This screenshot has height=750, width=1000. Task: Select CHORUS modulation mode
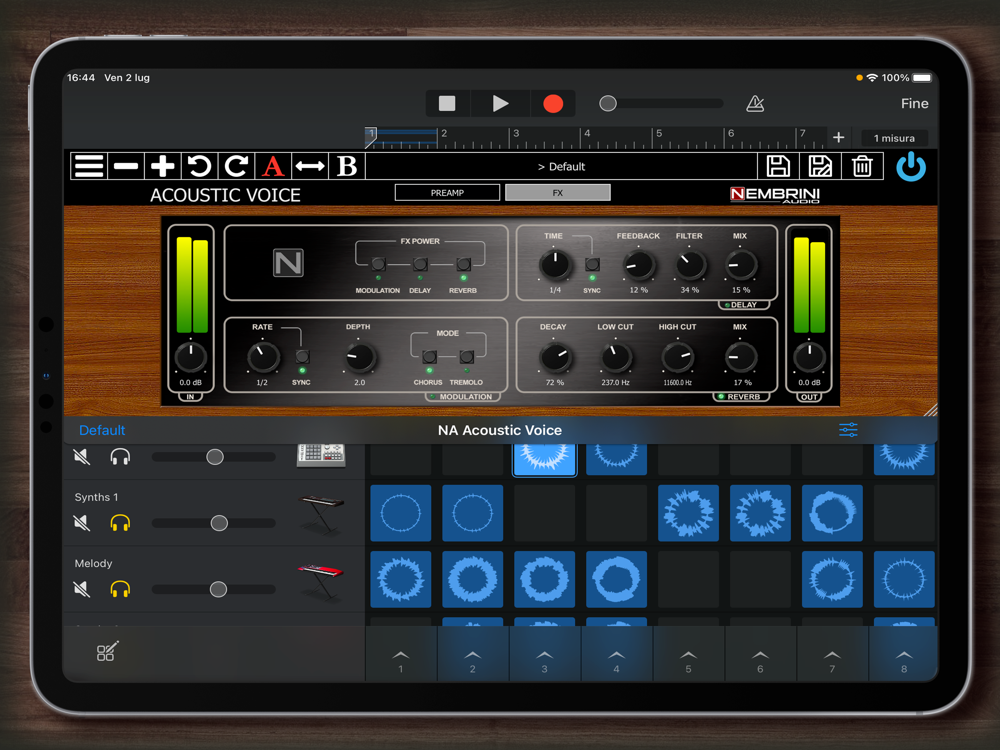point(429,357)
